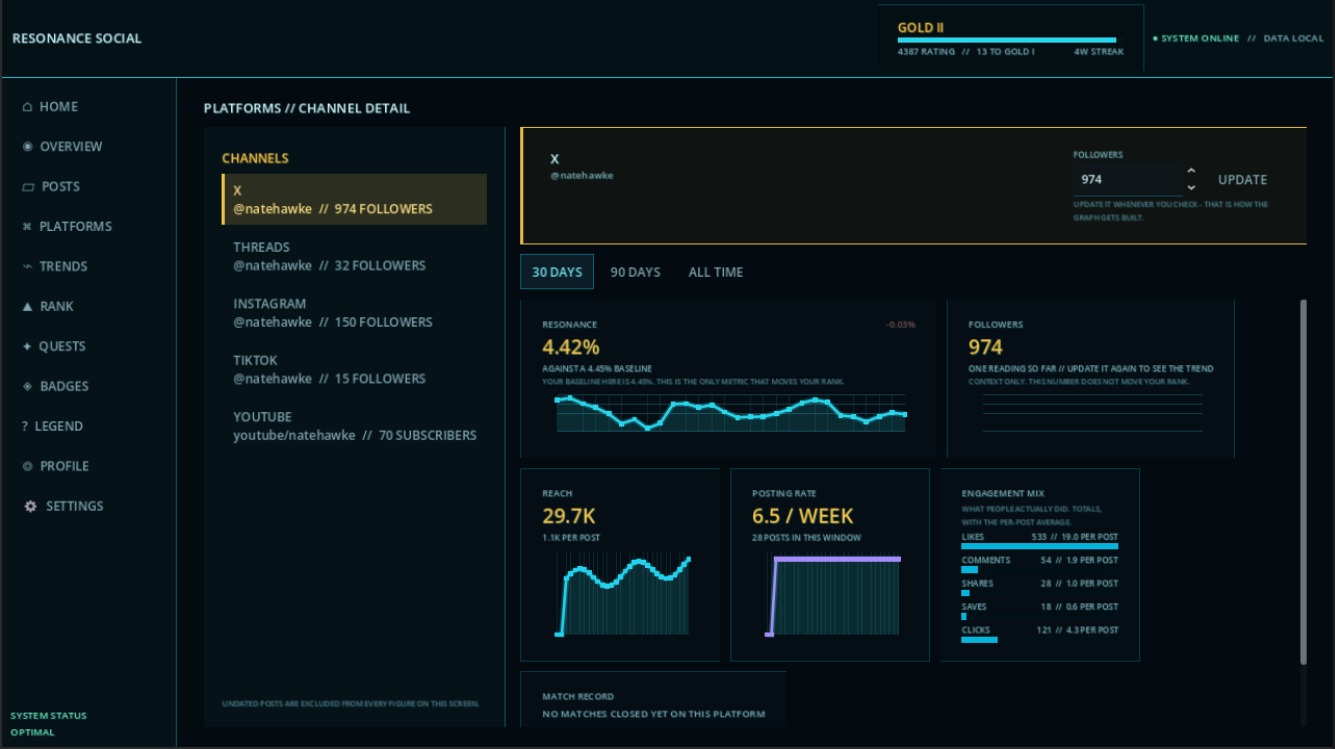This screenshot has height=749, width=1335.
Task: Click the Profile icon in sidebar
Action: (x=27, y=467)
